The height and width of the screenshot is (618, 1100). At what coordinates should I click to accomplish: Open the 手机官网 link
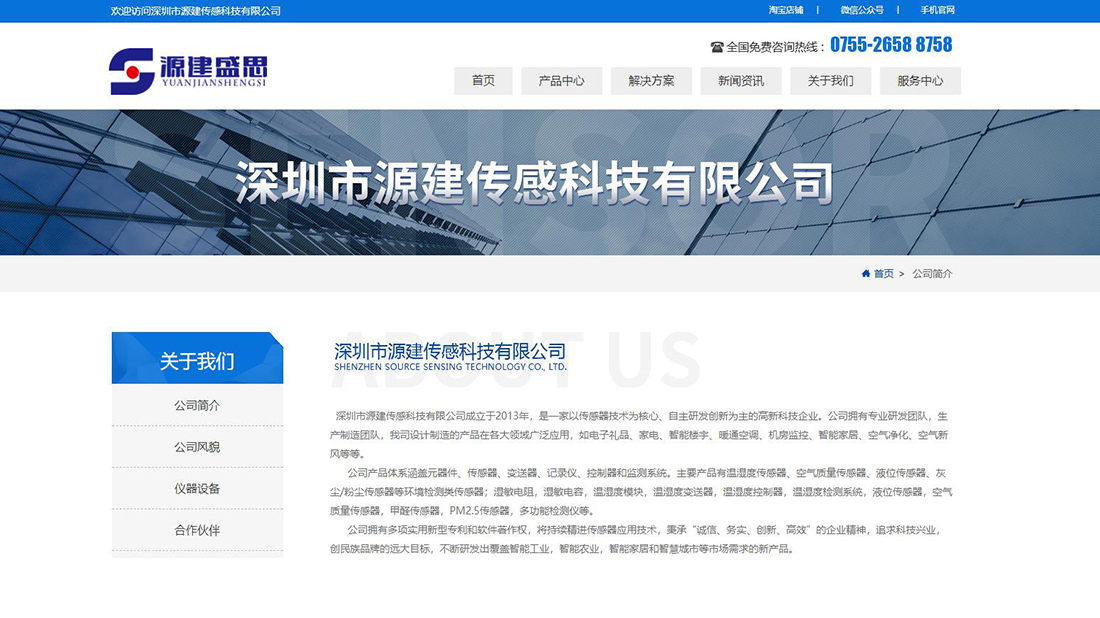point(937,10)
